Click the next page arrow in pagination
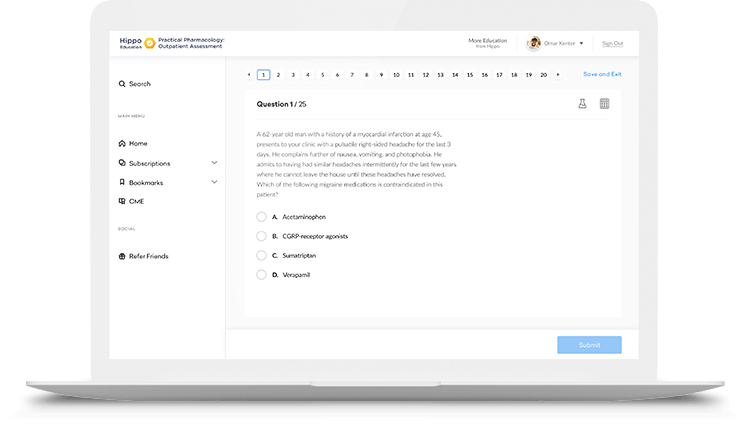Screen dimensions: 749x424 pos(559,75)
